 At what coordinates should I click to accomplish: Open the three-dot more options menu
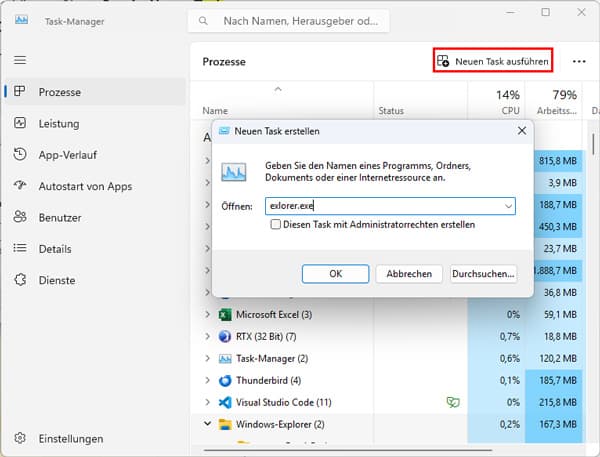pyautogui.click(x=579, y=61)
